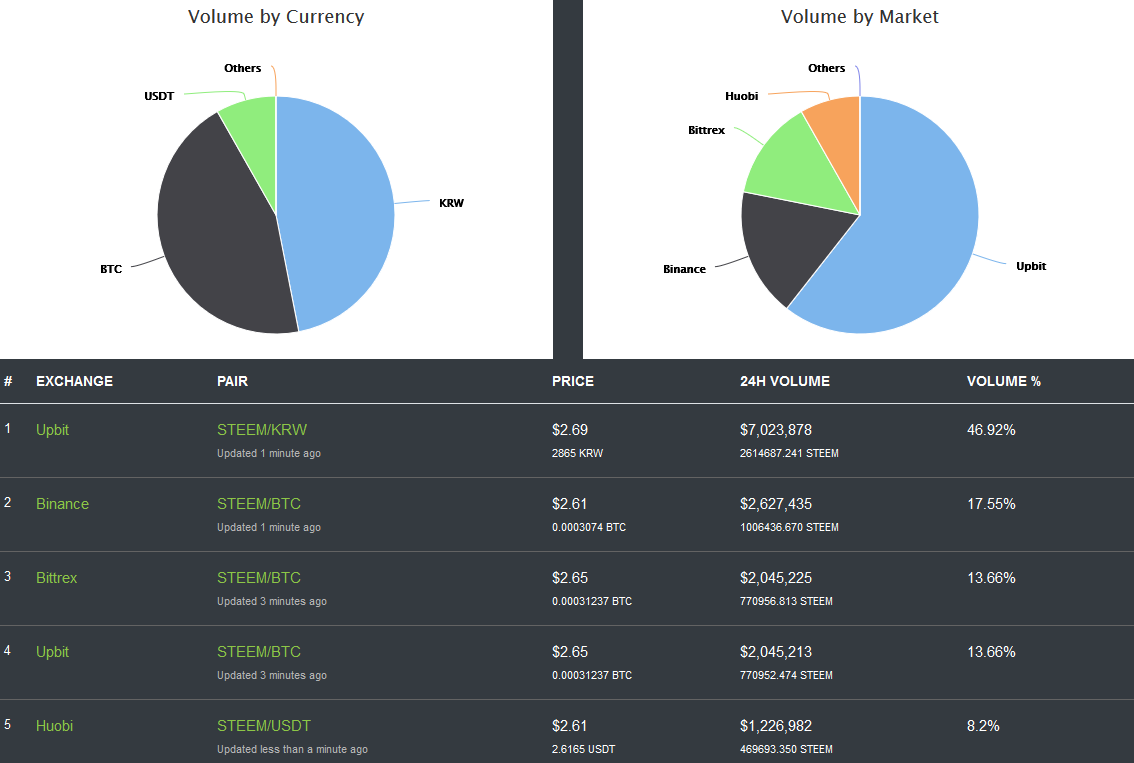Open the STEEM/USDT pair link
Image resolution: width=1134 pixels, height=763 pixels.
(x=264, y=725)
